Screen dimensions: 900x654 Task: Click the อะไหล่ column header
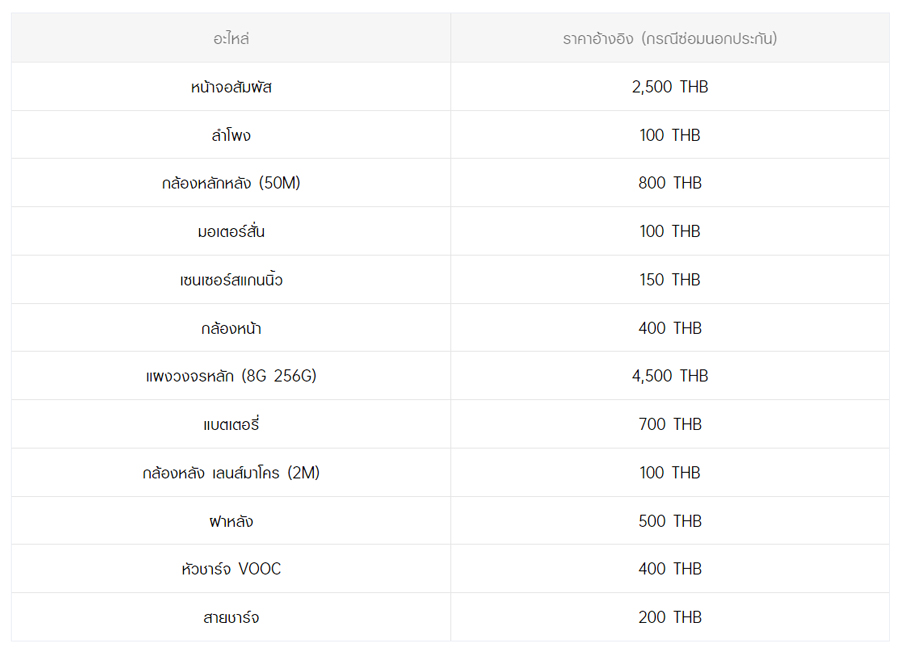pyautogui.click(x=231, y=39)
